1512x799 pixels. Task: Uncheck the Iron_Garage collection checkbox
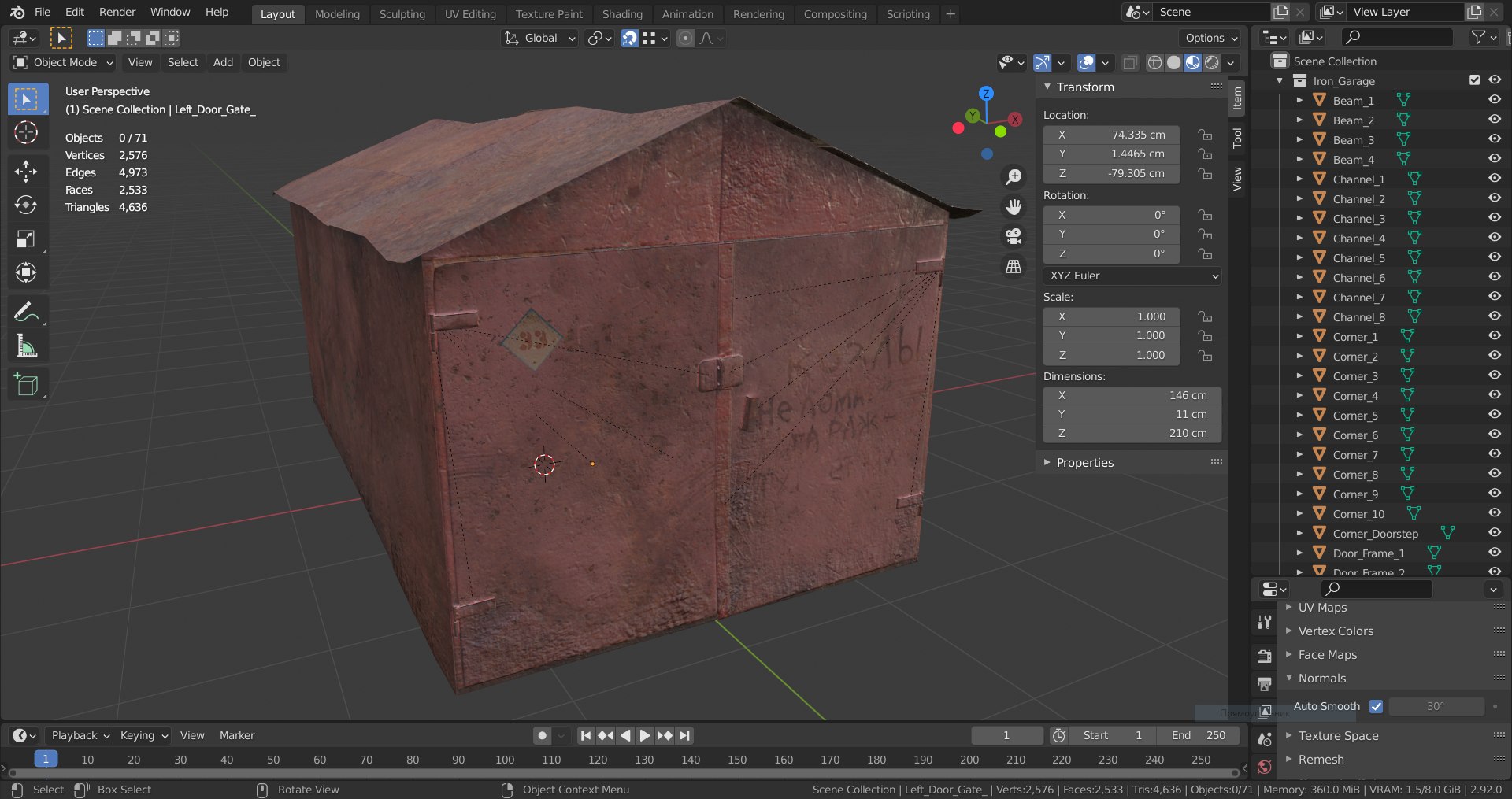tap(1474, 80)
